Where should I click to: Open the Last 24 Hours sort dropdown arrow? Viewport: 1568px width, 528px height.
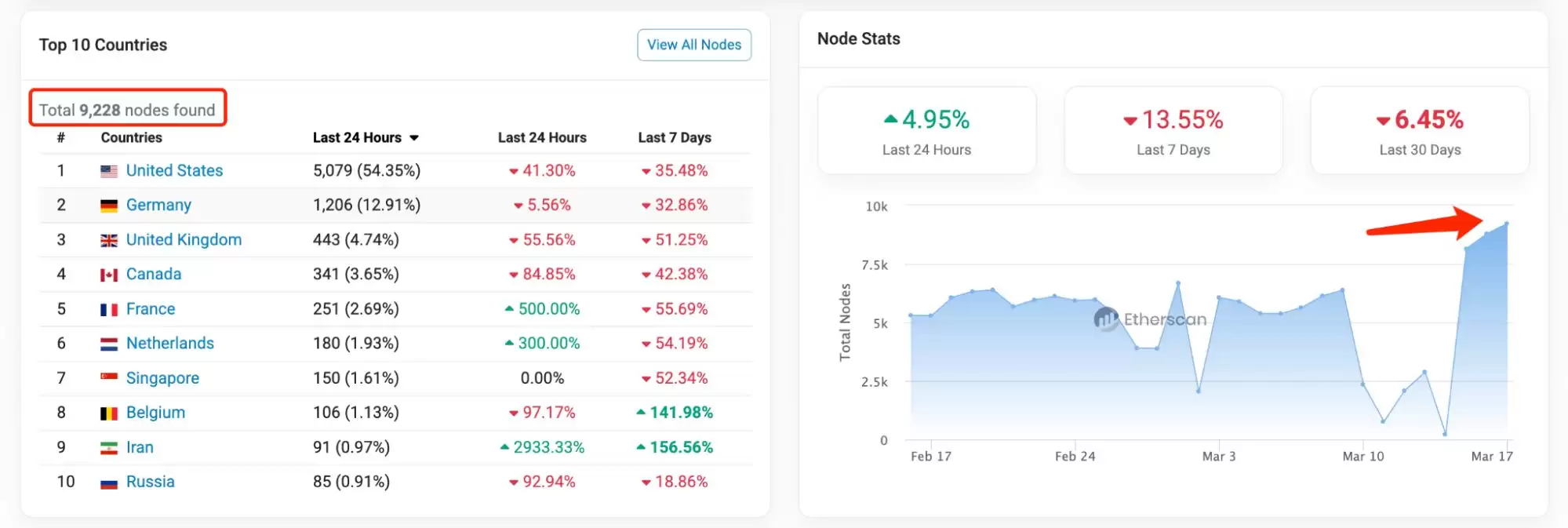[x=414, y=138]
